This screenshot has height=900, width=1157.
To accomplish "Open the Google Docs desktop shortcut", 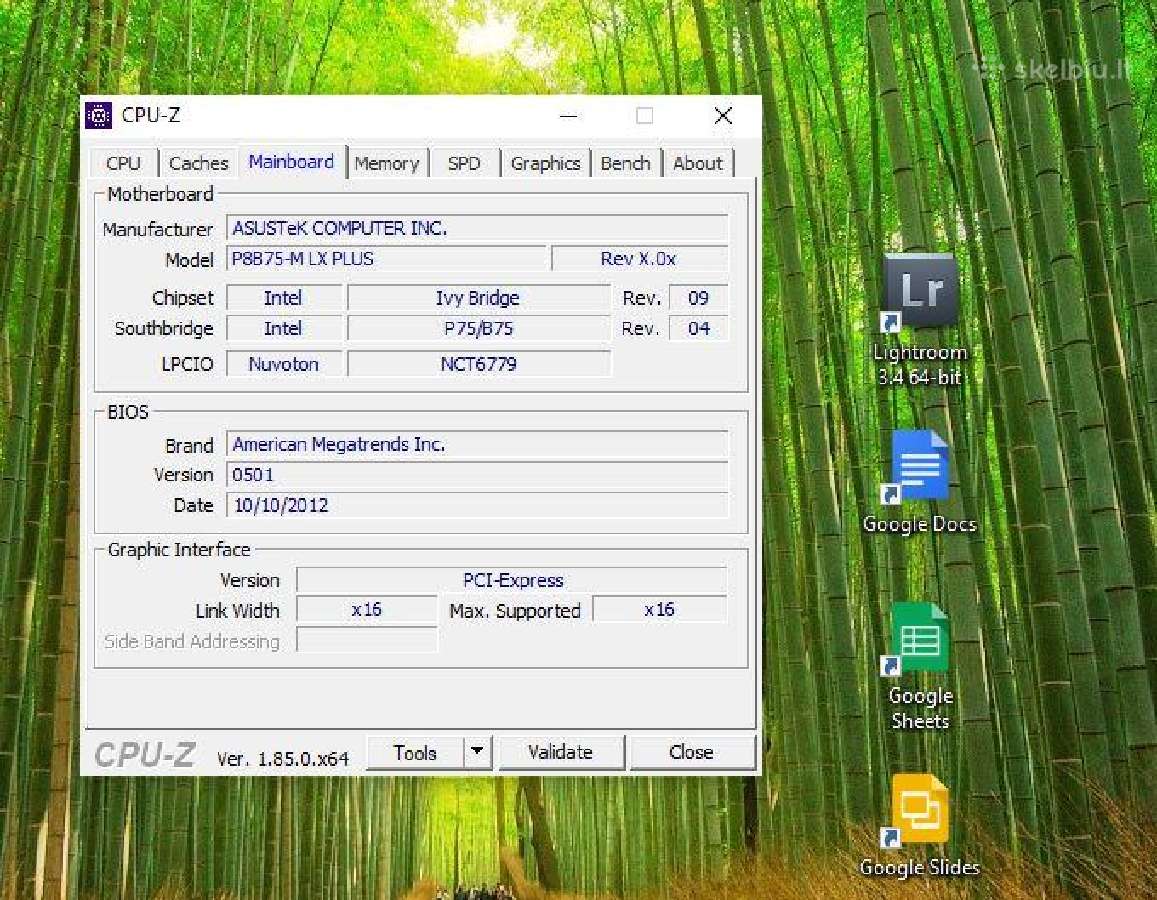I will pos(919,481).
